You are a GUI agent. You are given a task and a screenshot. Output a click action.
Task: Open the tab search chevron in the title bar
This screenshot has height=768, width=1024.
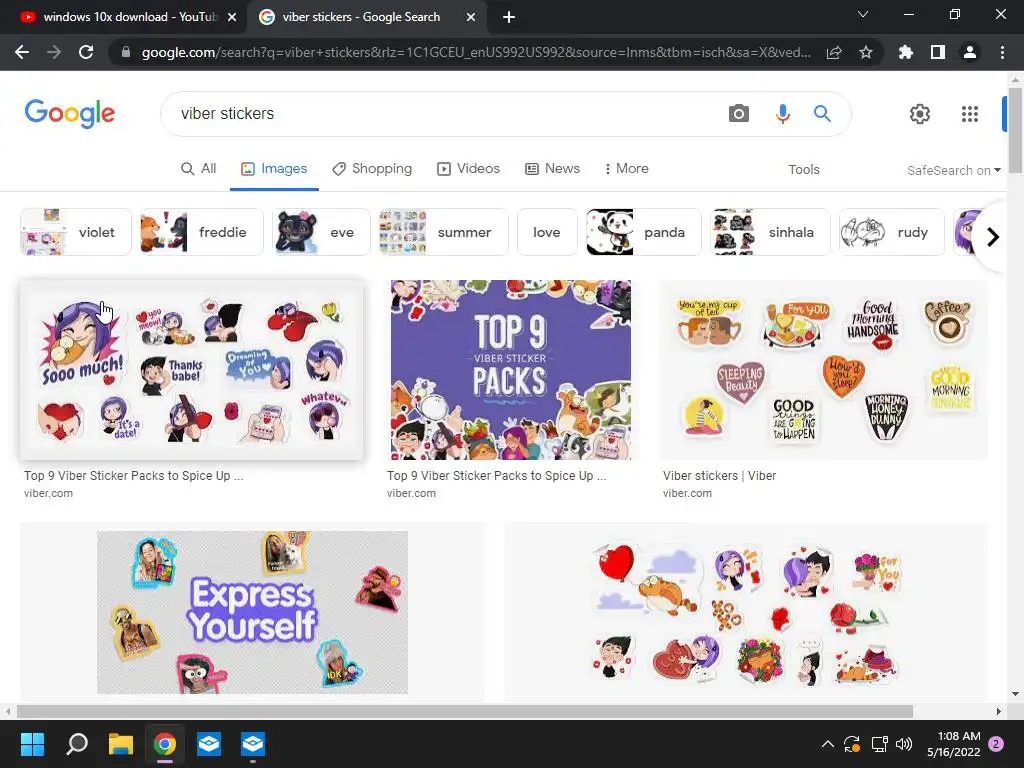pyautogui.click(x=863, y=14)
